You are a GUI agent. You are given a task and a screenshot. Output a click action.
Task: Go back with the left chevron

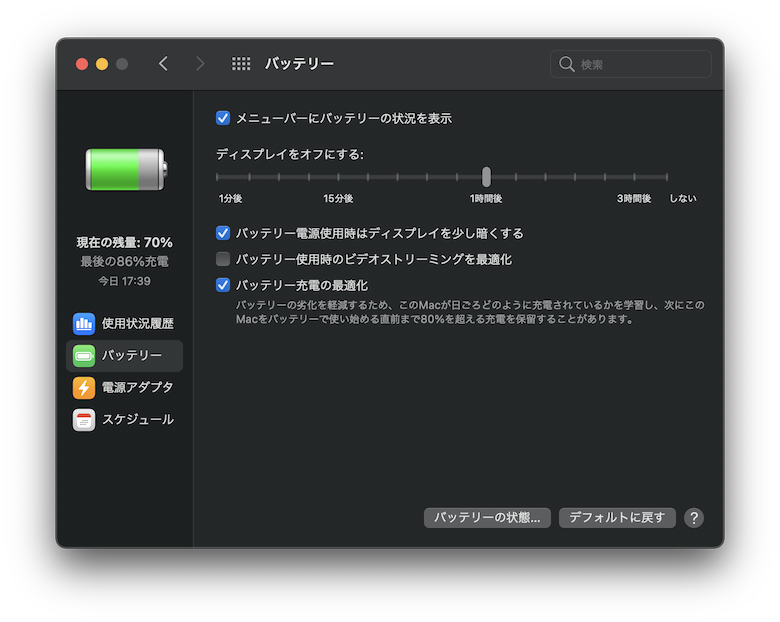(x=163, y=64)
